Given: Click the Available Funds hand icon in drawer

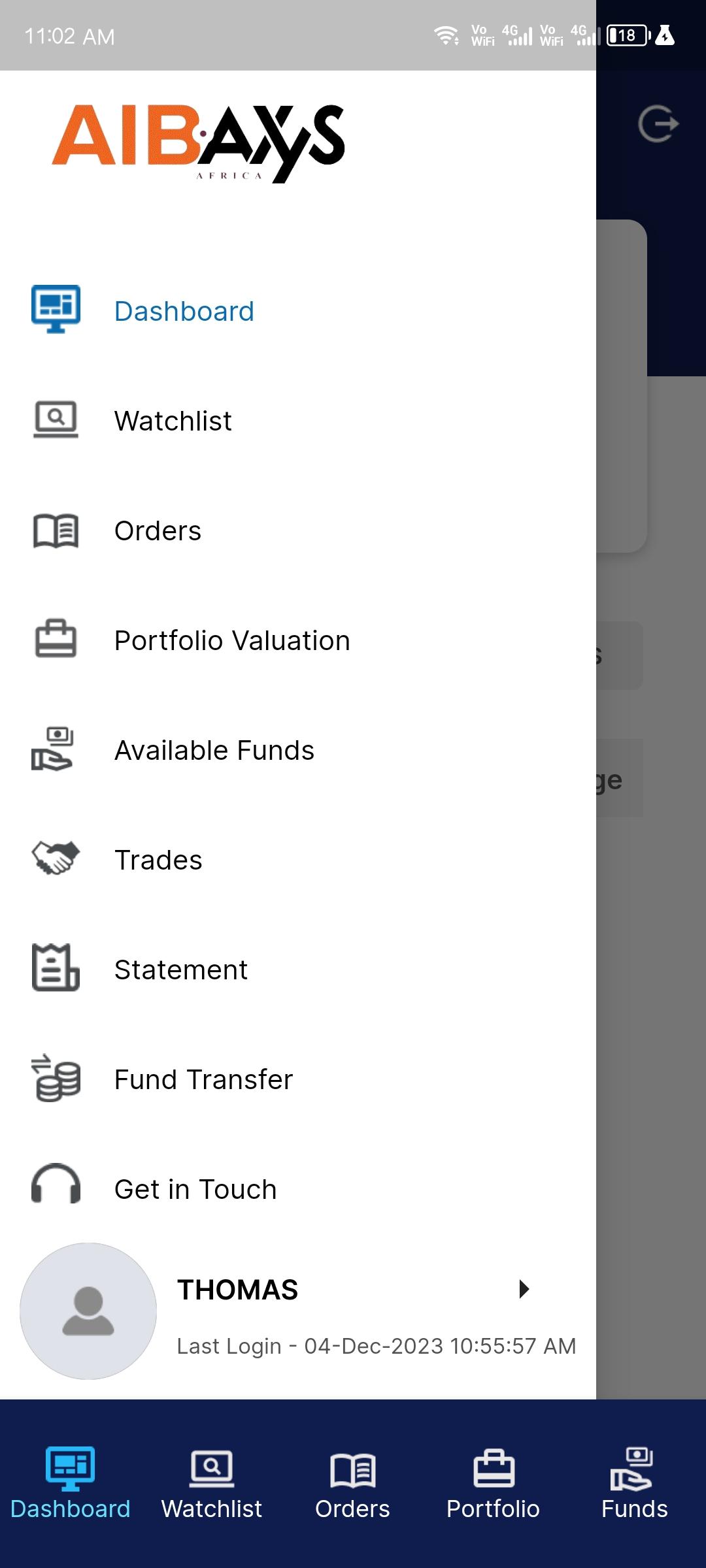Looking at the screenshot, I should tap(54, 749).
